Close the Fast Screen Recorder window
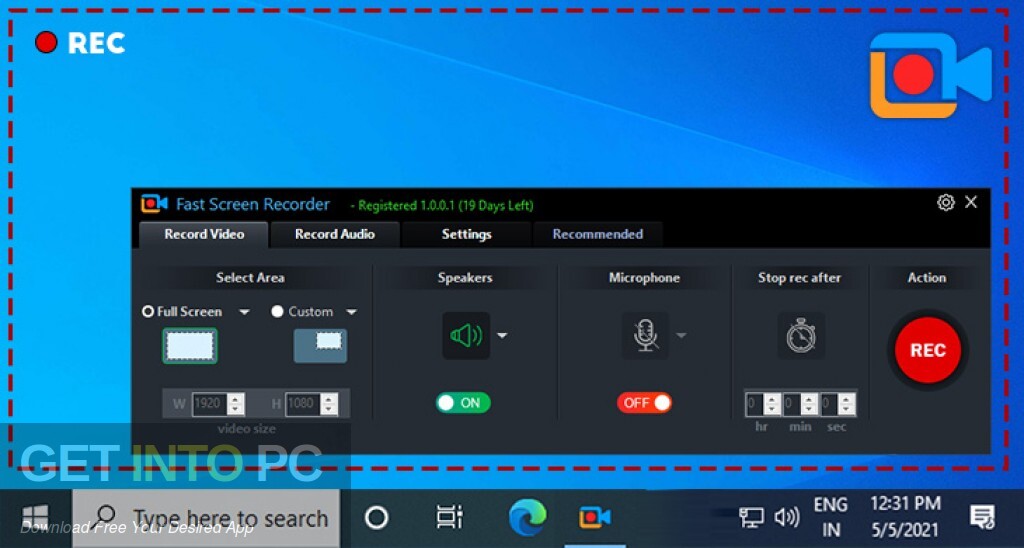Screen dimensions: 1024x548 pos(971,202)
